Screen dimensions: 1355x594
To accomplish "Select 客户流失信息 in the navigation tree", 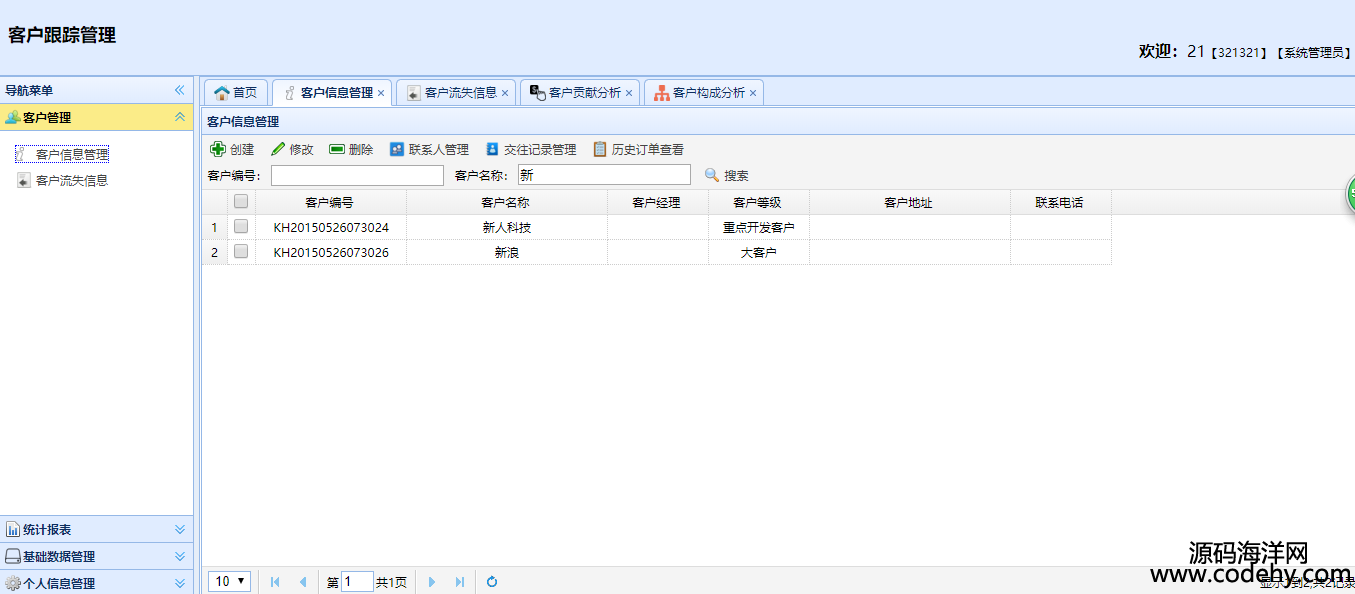I will tap(71, 181).
